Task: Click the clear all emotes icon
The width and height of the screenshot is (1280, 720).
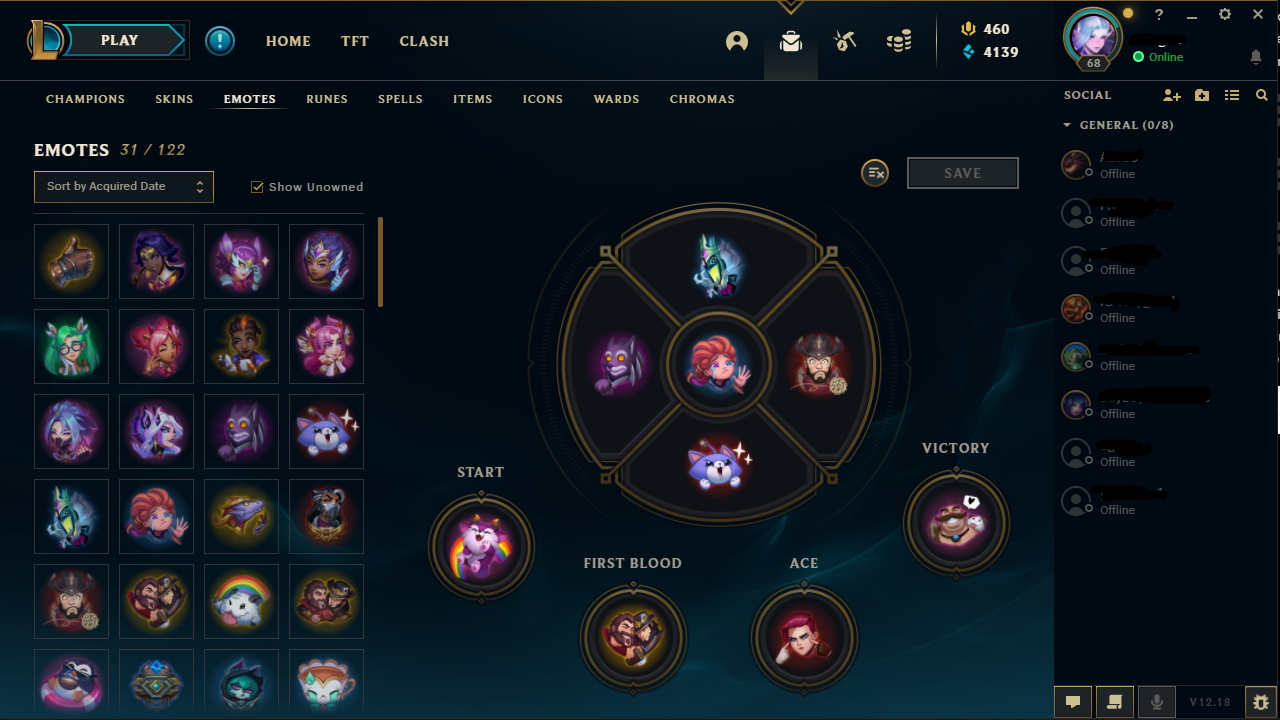Action: (x=875, y=173)
